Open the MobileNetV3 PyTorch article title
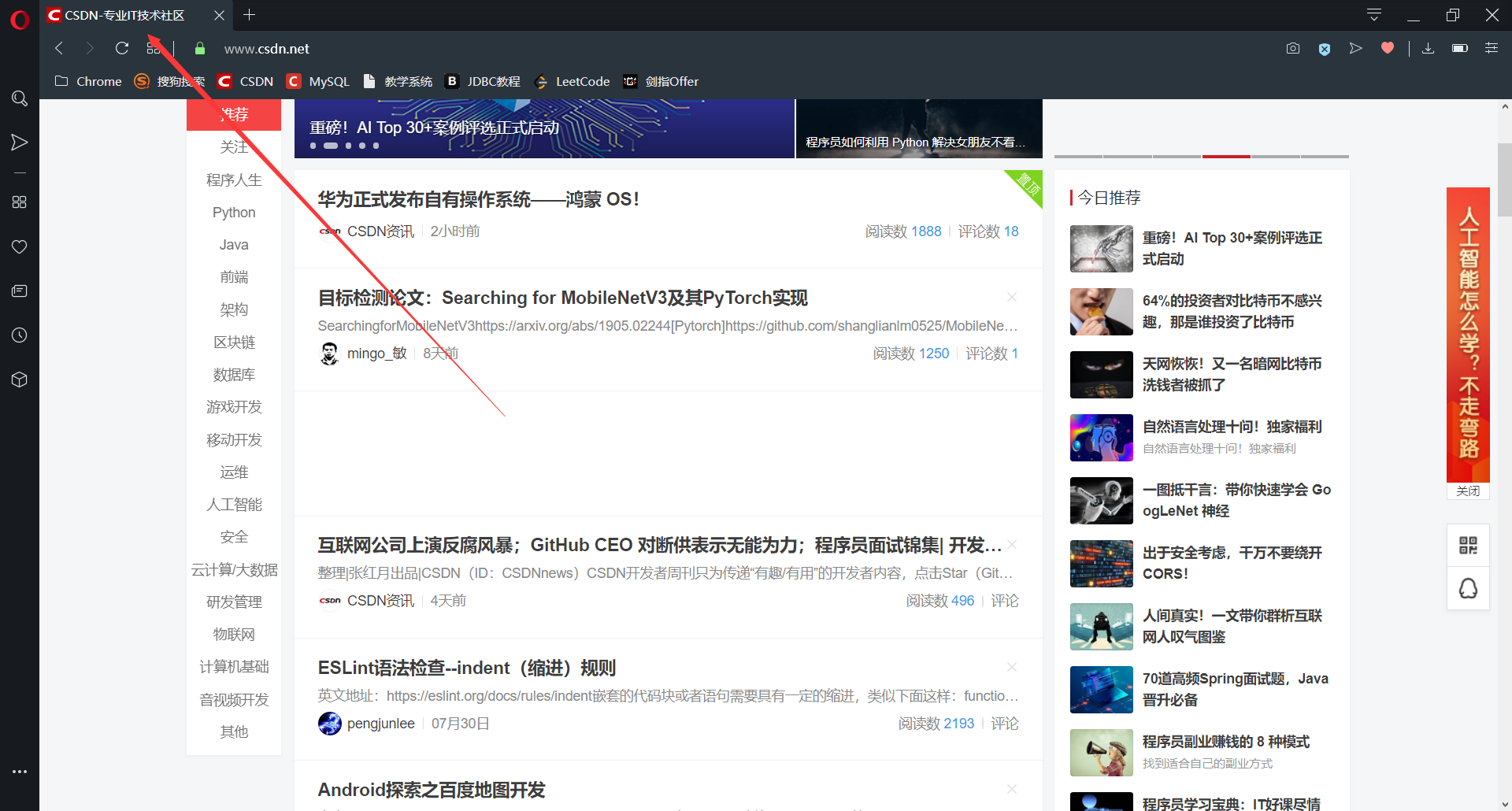The image size is (1512, 811). [562, 298]
